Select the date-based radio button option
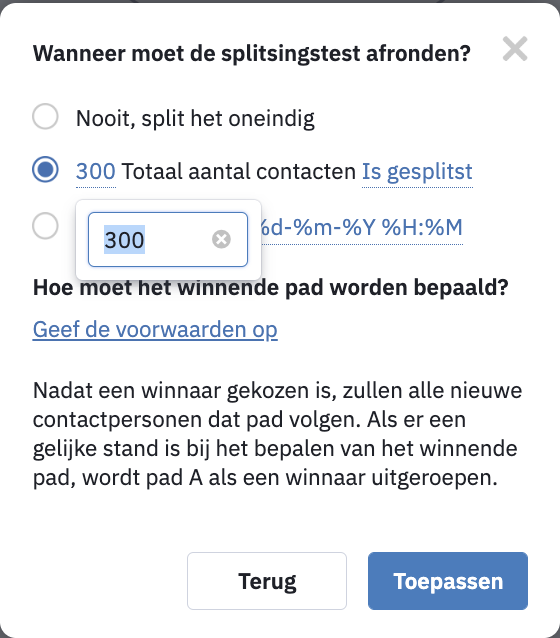The image size is (560, 638). tap(45, 226)
